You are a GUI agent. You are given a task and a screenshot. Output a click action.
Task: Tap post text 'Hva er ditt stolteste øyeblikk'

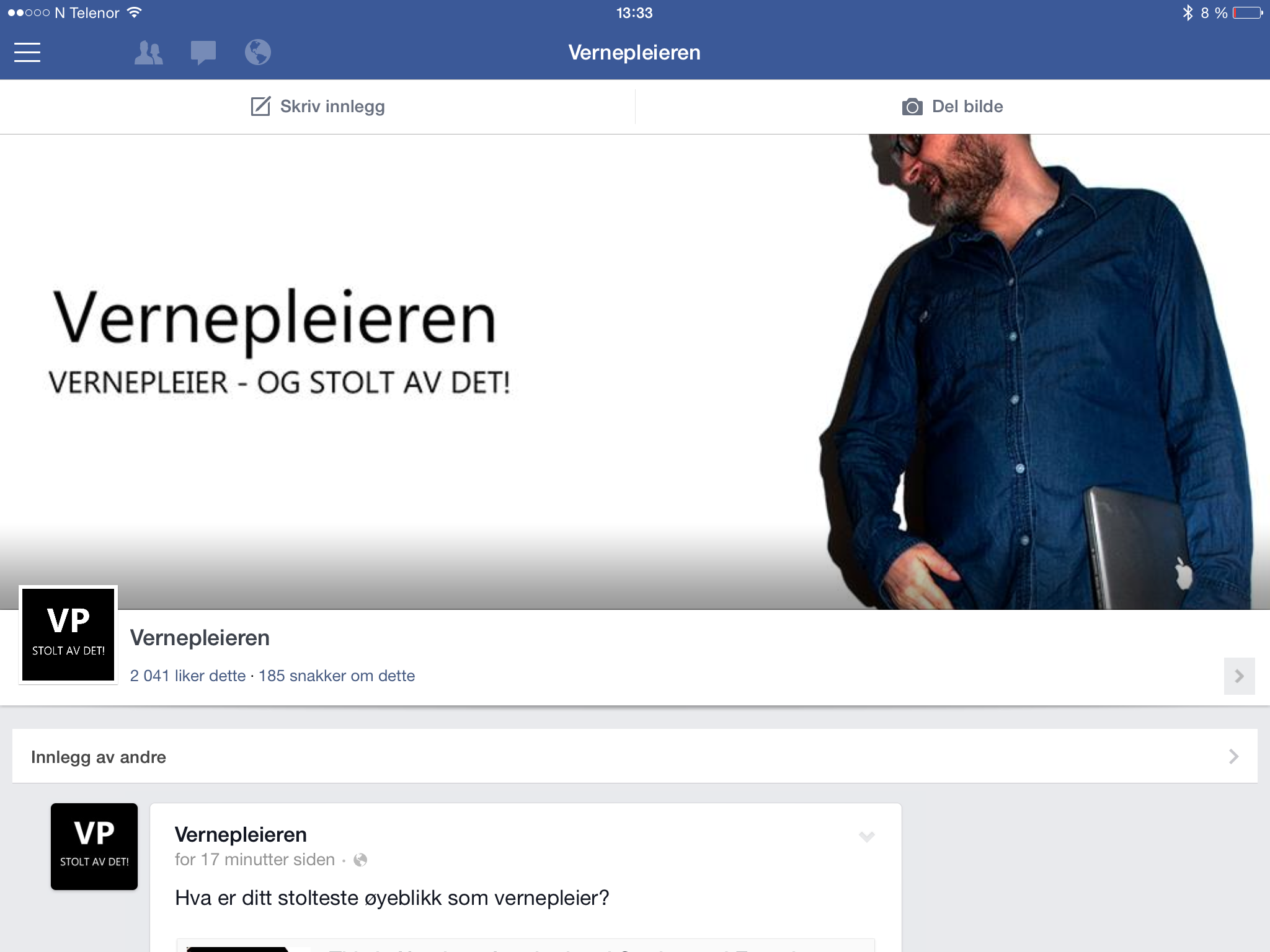coord(392,897)
